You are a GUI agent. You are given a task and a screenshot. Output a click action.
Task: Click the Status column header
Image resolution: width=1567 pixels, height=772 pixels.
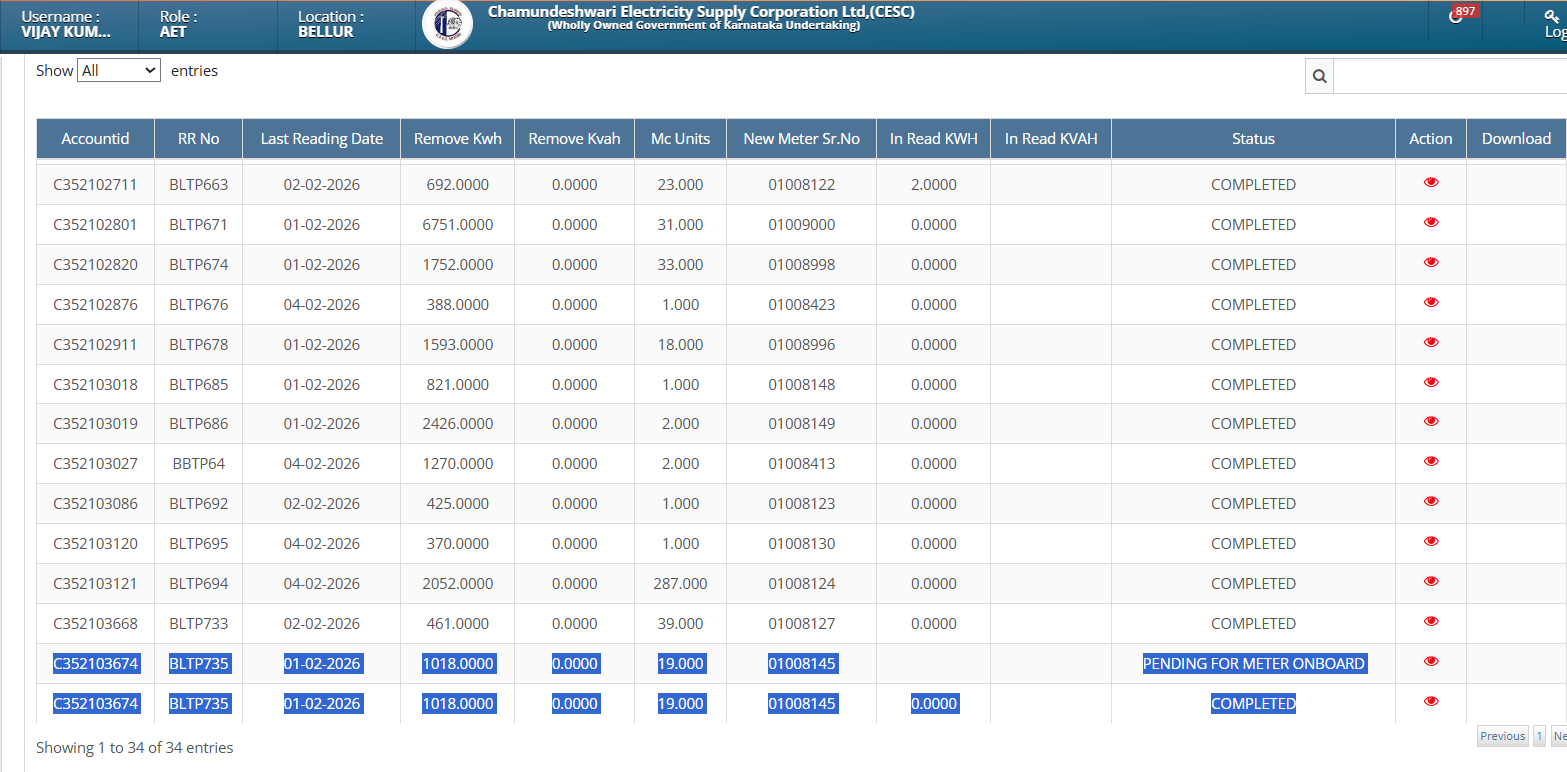1252,139
